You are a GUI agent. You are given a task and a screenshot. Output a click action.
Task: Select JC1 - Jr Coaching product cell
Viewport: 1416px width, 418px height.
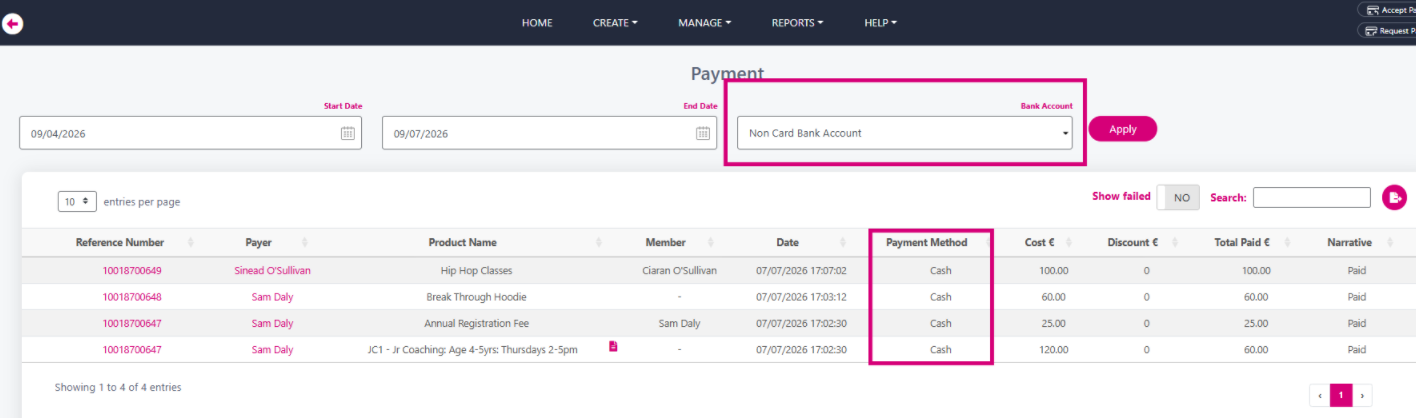coord(472,350)
